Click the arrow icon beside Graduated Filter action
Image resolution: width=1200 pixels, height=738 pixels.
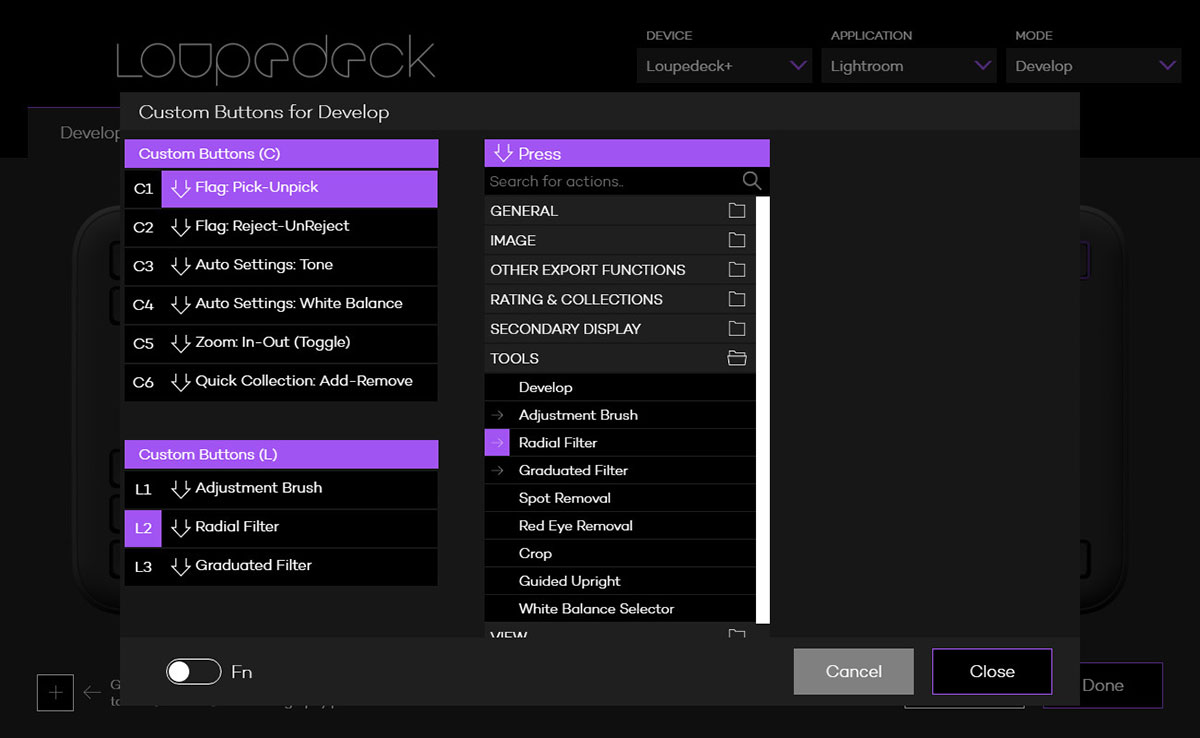pyautogui.click(x=496, y=470)
